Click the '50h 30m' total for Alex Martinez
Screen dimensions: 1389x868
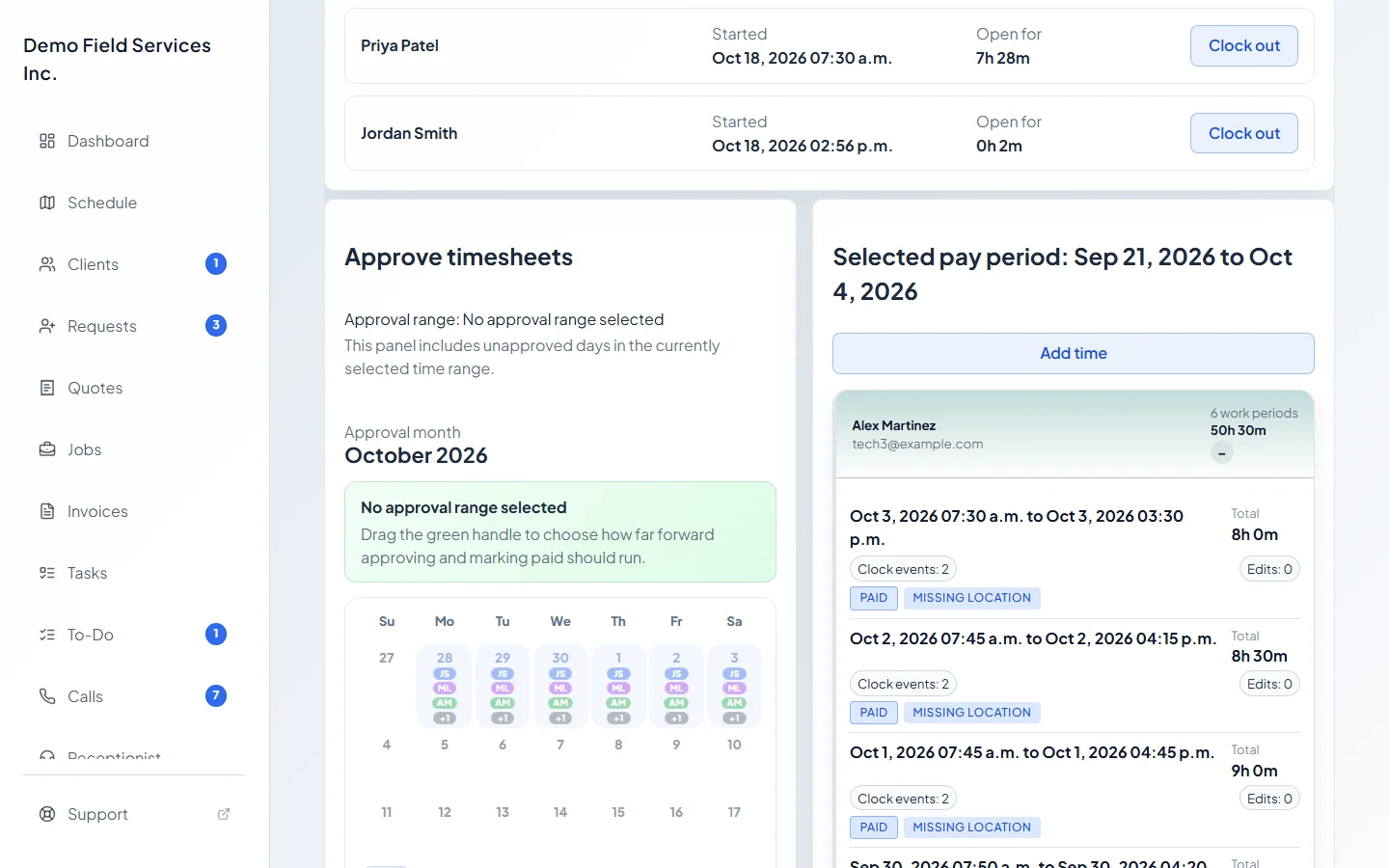(1239, 430)
